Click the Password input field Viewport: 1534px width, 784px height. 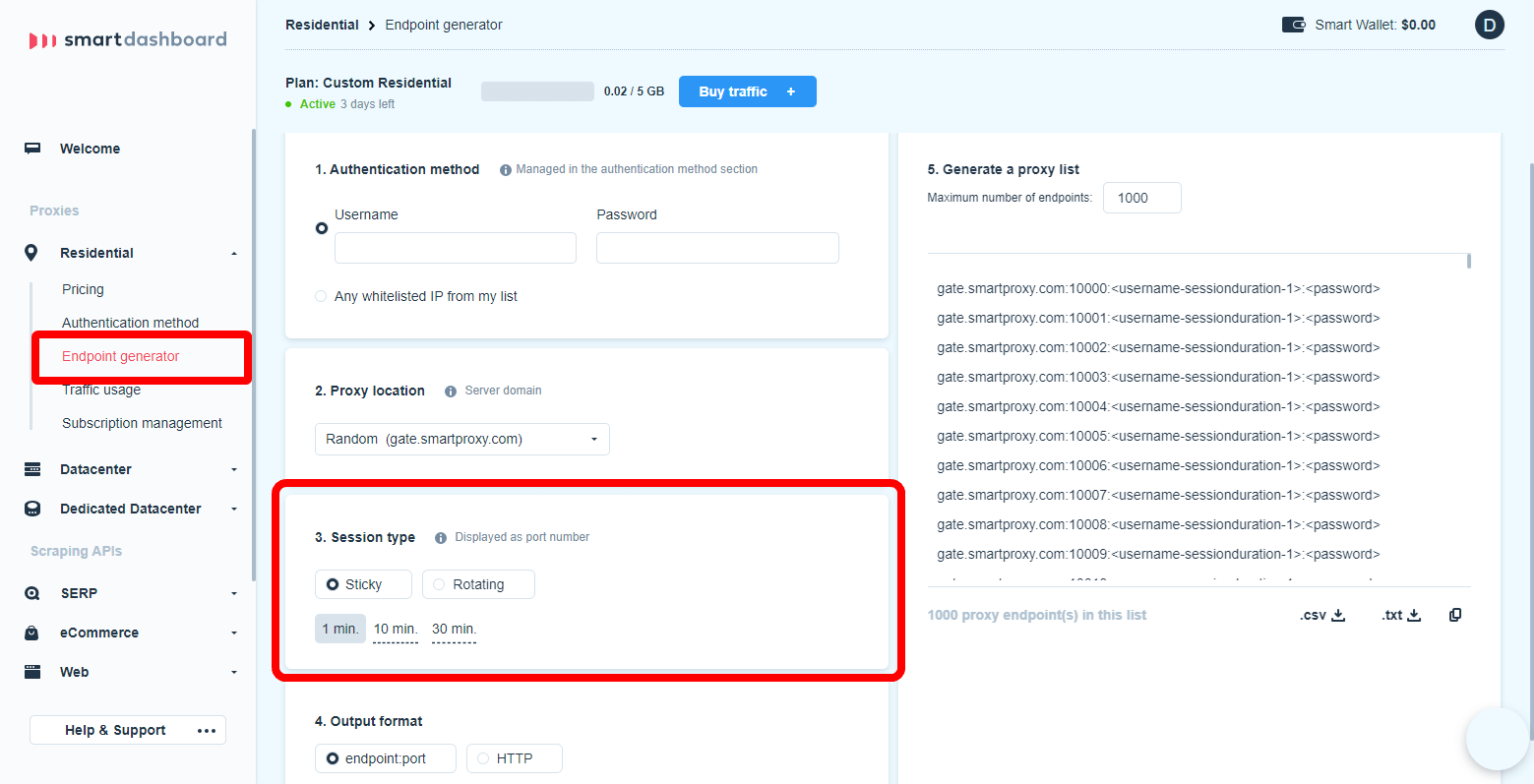pyautogui.click(x=717, y=248)
